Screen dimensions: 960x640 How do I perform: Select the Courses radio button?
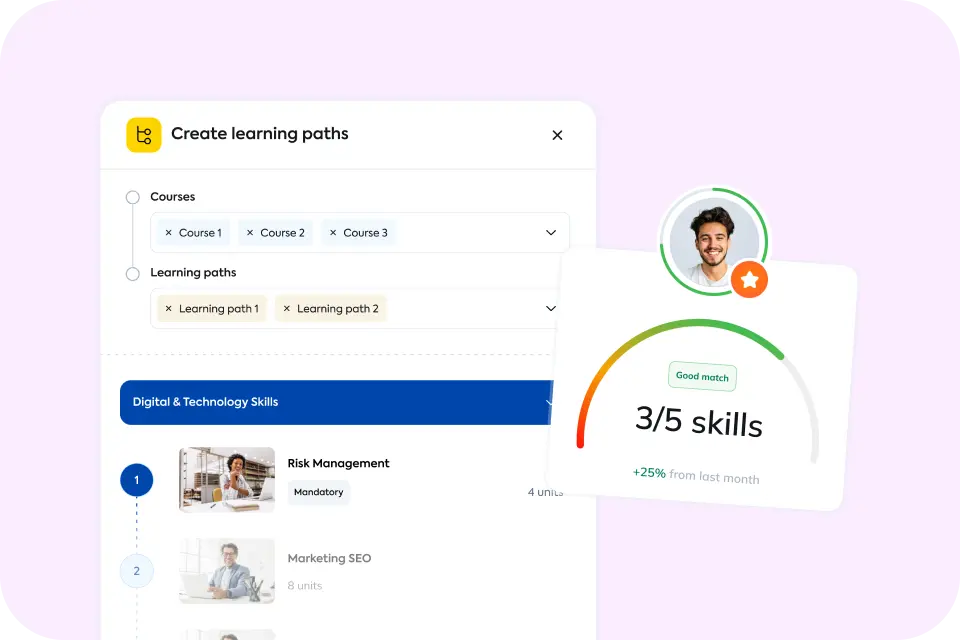[133, 198]
